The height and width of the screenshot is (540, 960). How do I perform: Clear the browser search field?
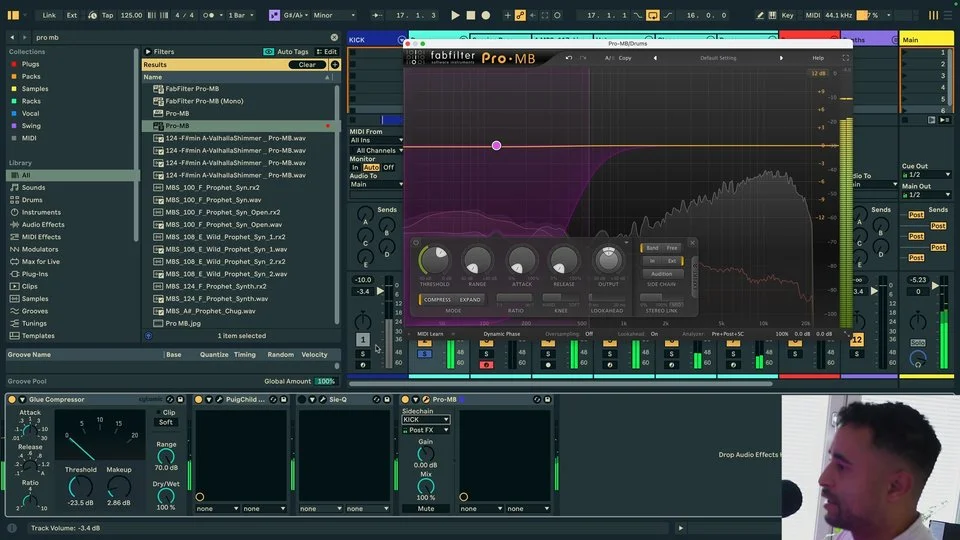pyautogui.click(x=334, y=37)
